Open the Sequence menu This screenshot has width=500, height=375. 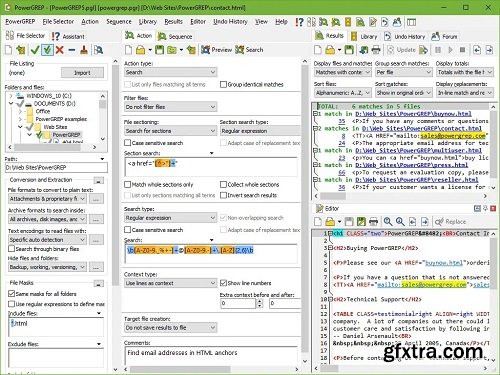(x=119, y=22)
